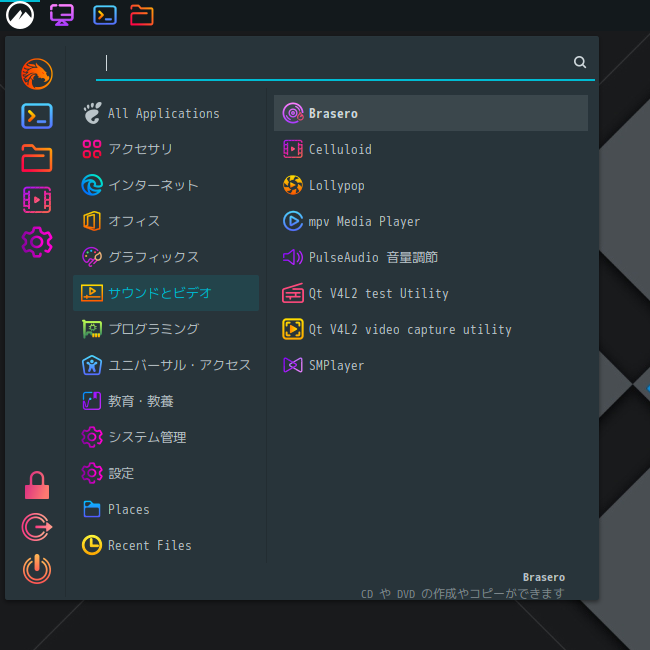Open the Recent Files category
Image resolution: width=650 pixels, height=650 pixels.
coord(166,545)
